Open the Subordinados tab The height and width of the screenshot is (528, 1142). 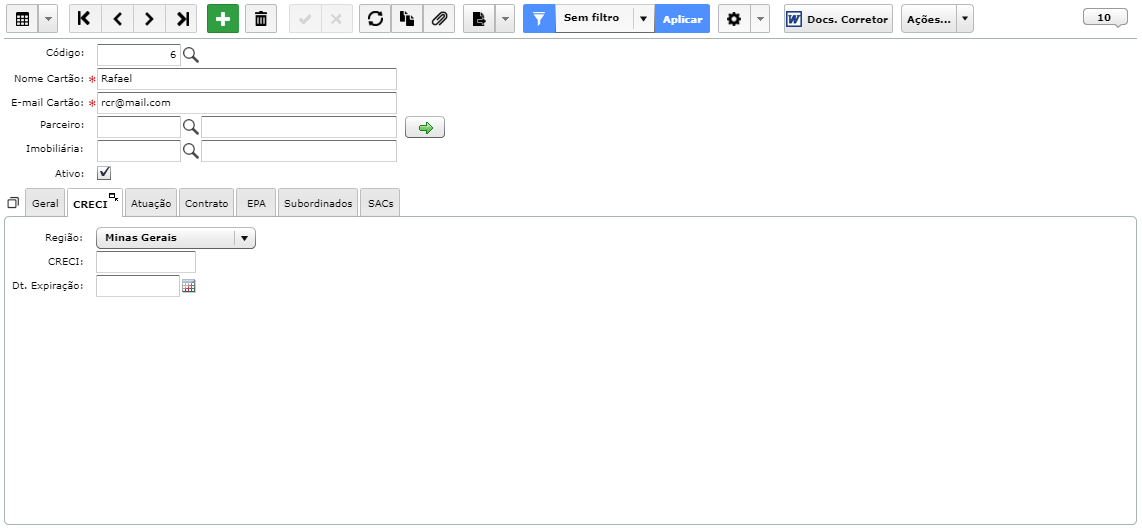point(318,203)
